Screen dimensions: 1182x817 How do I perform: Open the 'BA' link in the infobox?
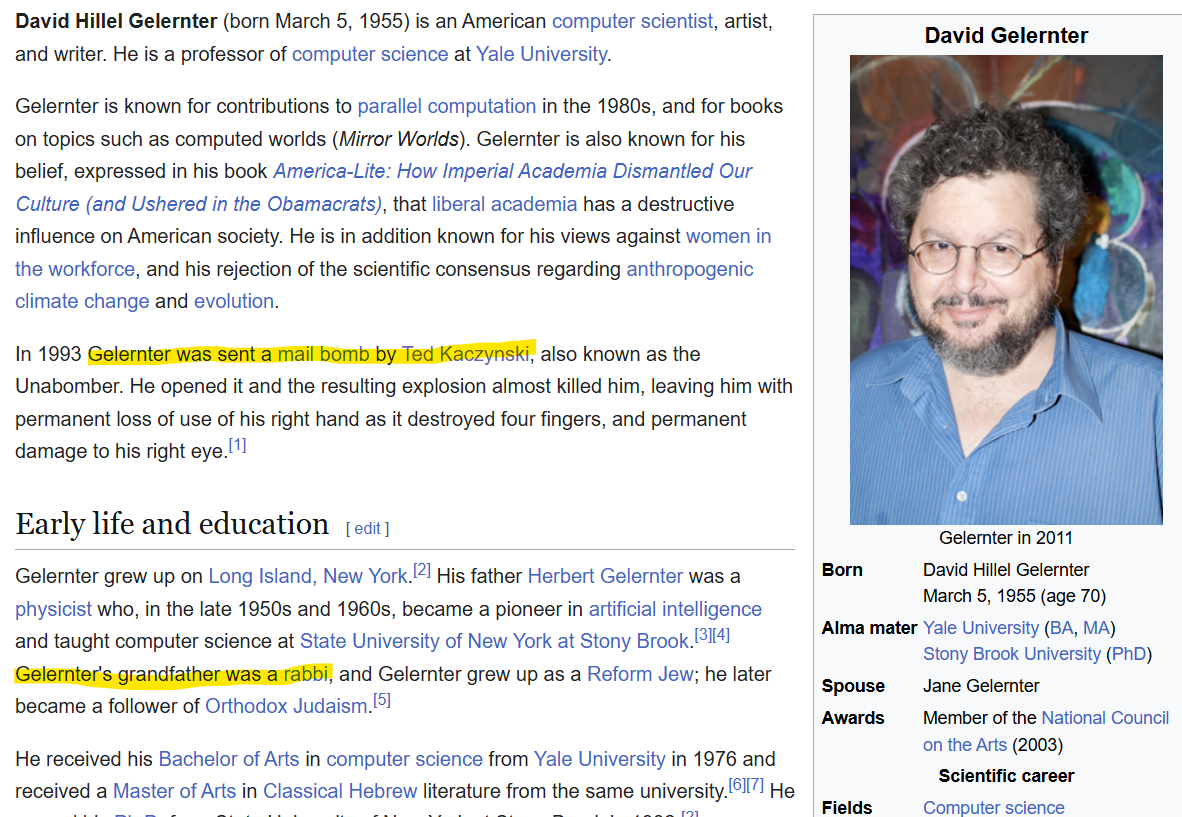(x=1061, y=629)
